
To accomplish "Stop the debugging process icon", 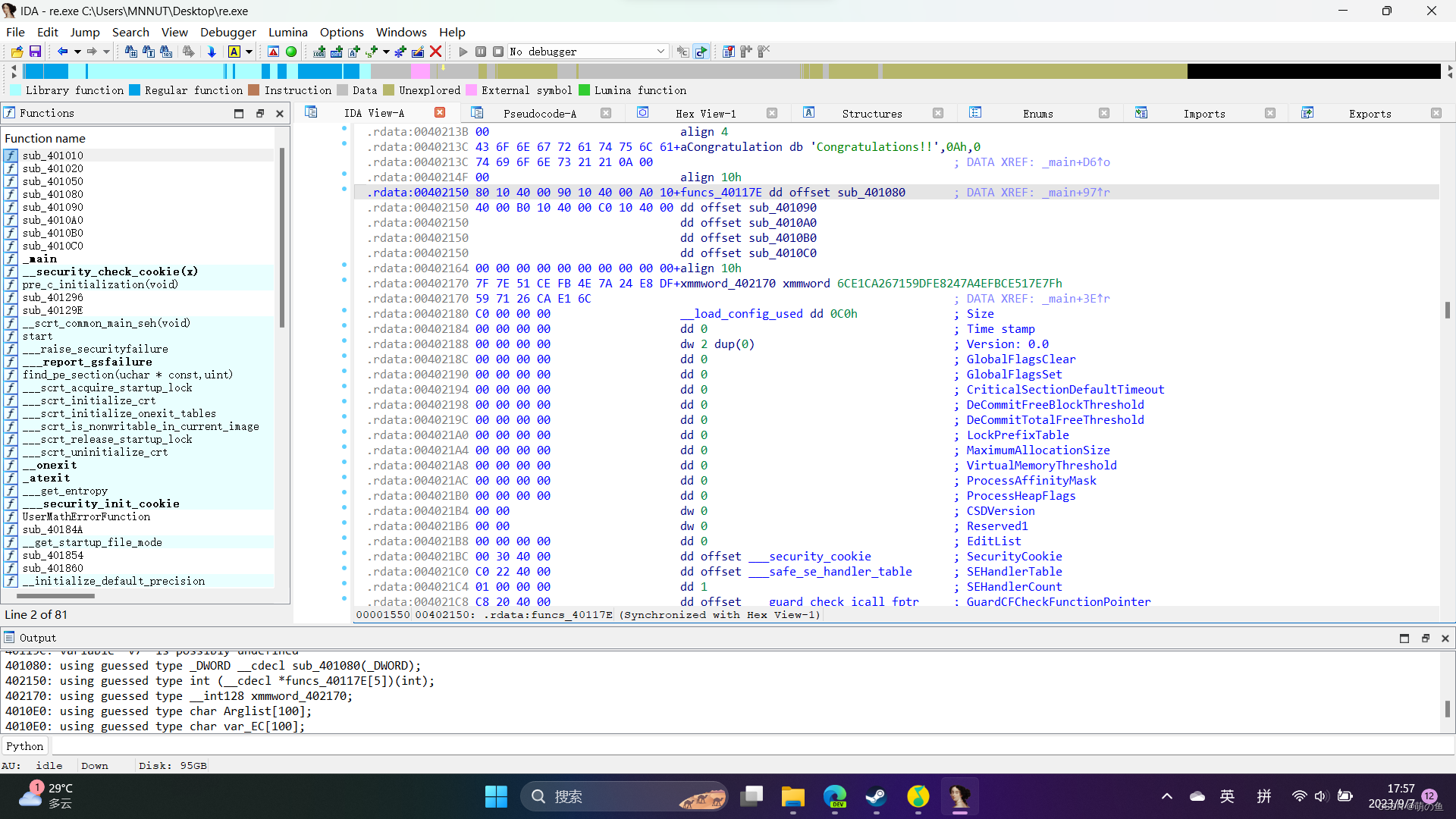I will (499, 52).
